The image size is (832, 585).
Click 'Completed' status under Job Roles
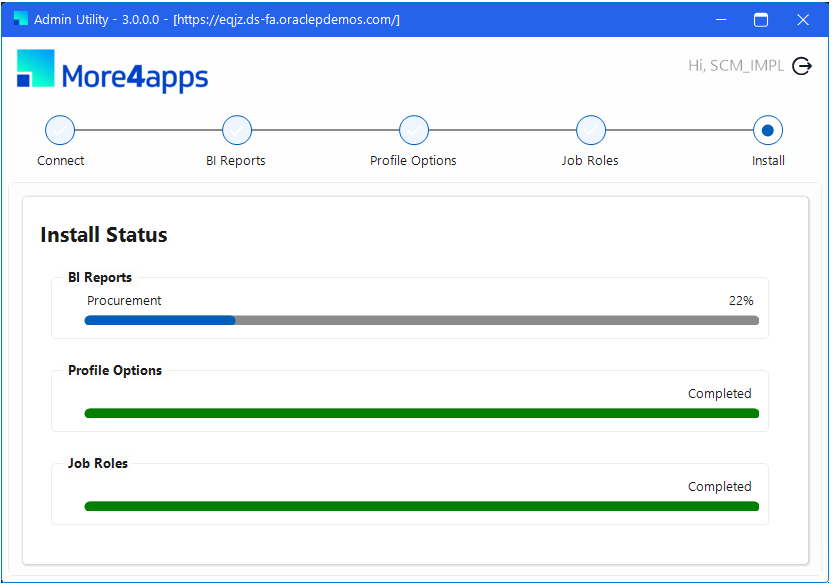(720, 486)
